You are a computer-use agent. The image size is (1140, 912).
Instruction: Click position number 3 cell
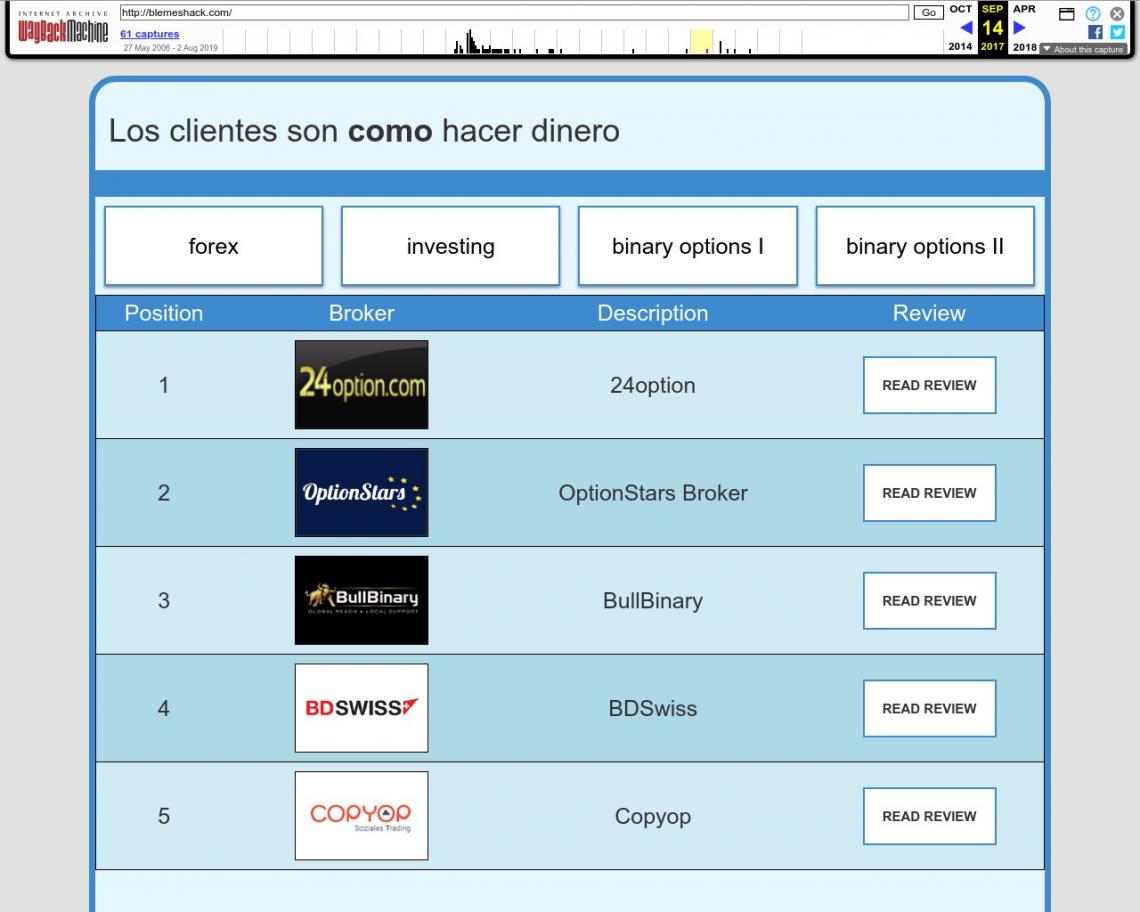[164, 600]
